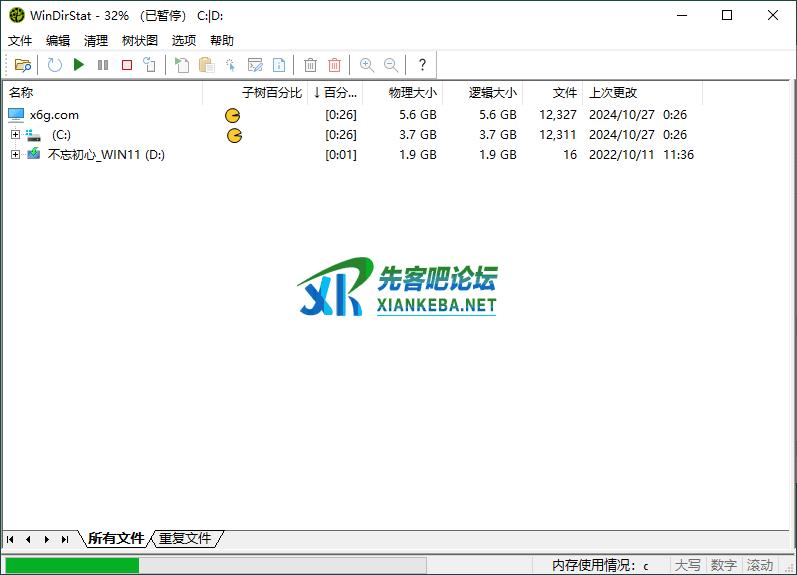797x575 pixels.
Task: Click the green scan progress bar
Action: pyautogui.click(x=72, y=565)
